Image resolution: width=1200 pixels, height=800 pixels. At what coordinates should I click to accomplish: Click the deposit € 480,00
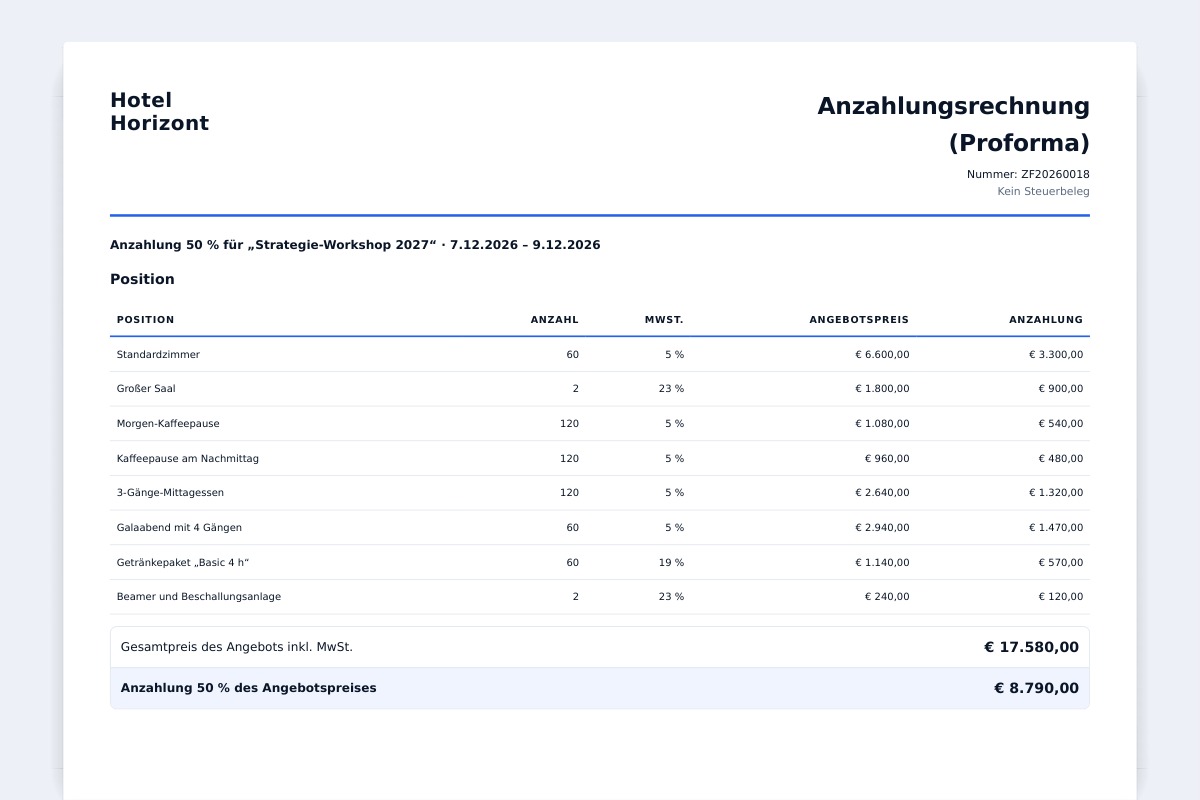click(x=1061, y=458)
